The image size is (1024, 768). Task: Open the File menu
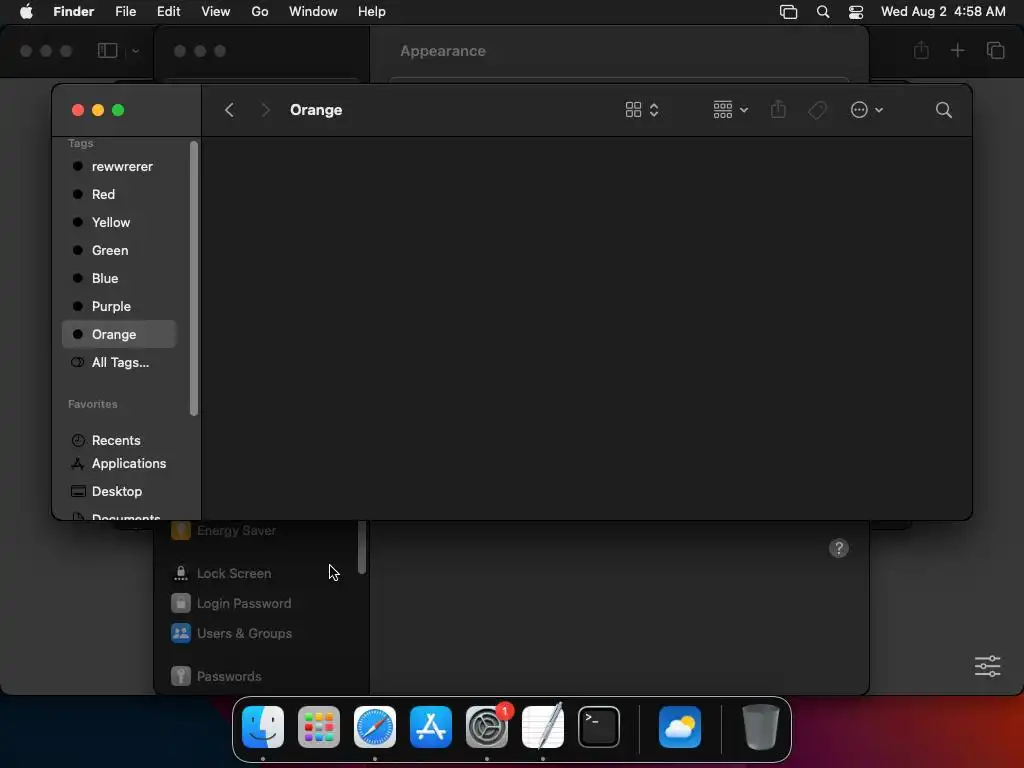(x=125, y=12)
